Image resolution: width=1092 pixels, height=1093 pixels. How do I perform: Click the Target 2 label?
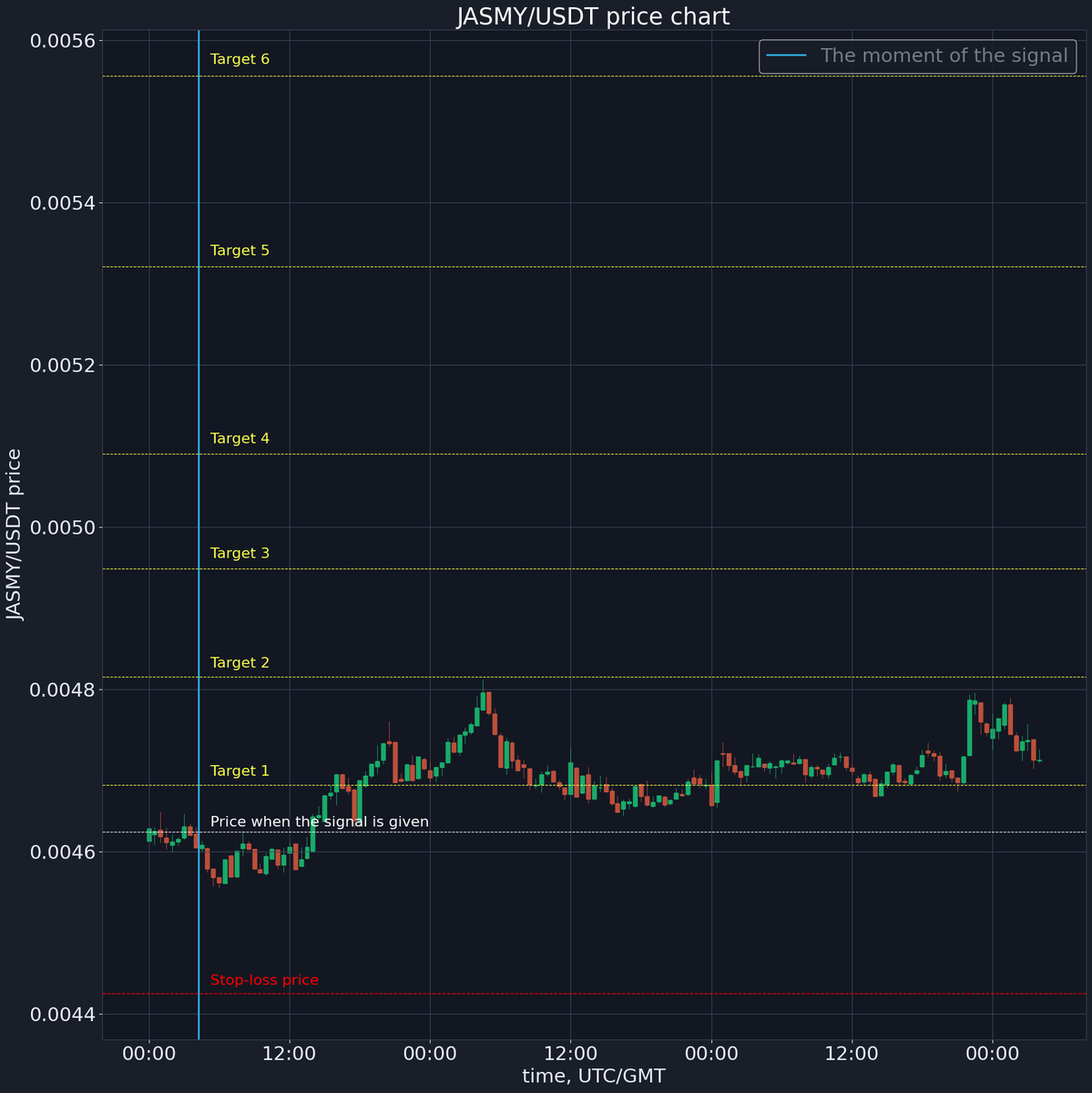click(x=239, y=662)
